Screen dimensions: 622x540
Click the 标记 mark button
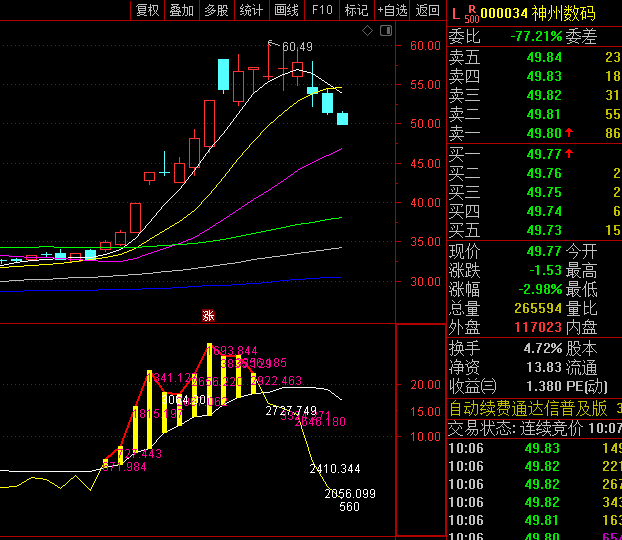pyautogui.click(x=356, y=10)
